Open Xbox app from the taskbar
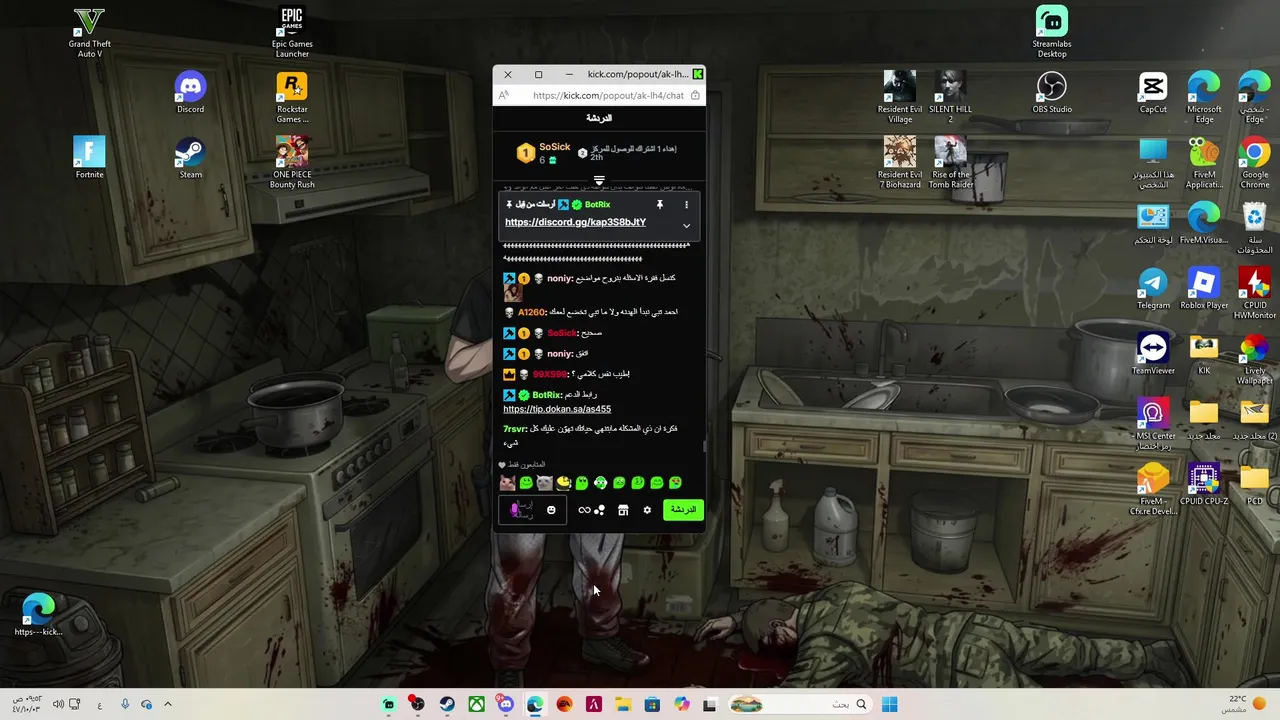 pyautogui.click(x=477, y=704)
